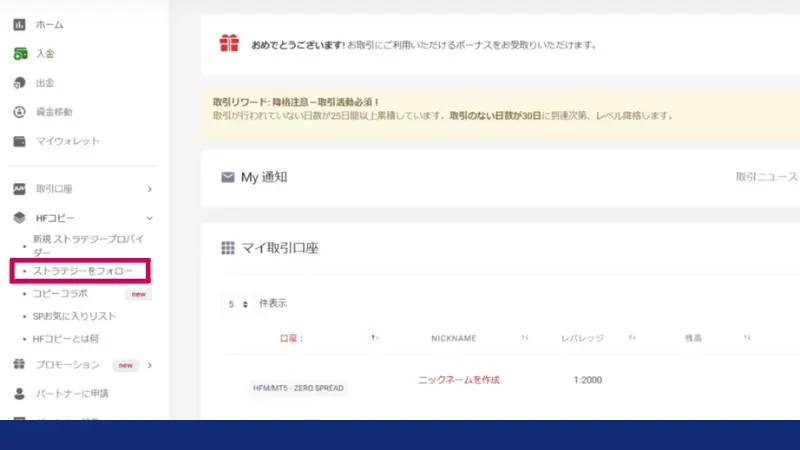Image resolution: width=800 pixels, height=450 pixels.
Task: Expand the 取引口座 submenu chevron
Action: (x=149, y=188)
